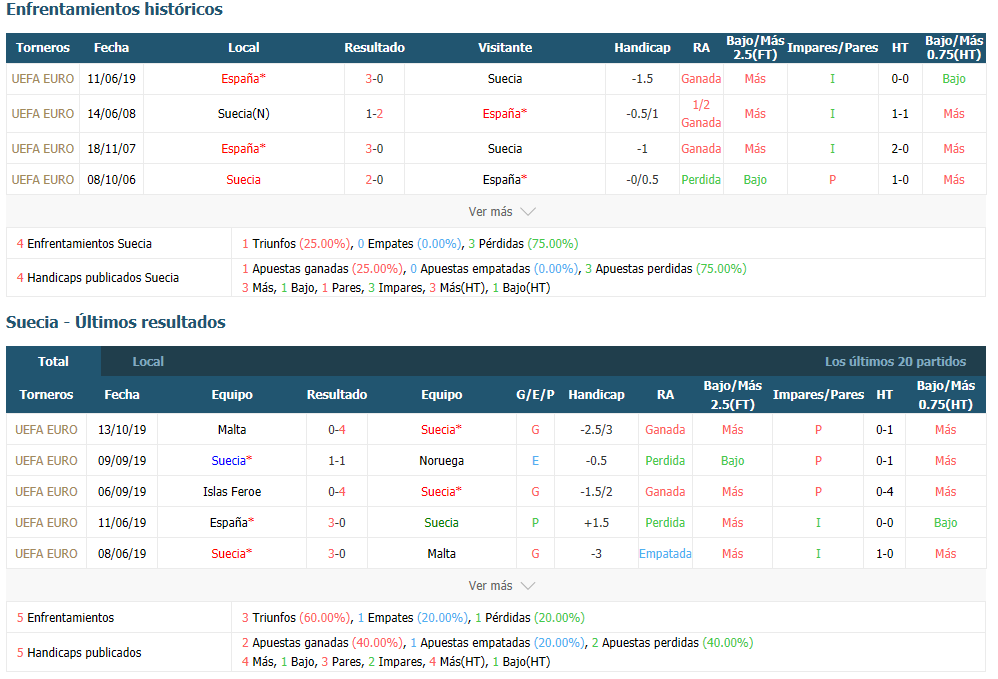998x679 pixels.
Task: Click 'Impares/Pares' header in Suecia table
Action: pyautogui.click(x=818, y=395)
